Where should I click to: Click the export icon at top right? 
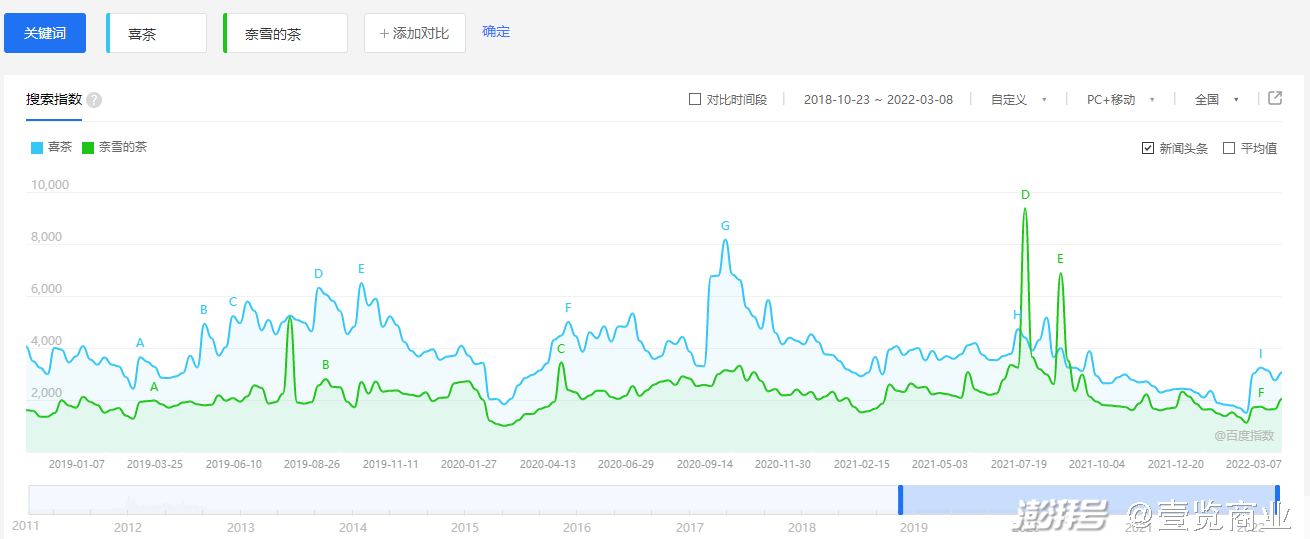(1275, 98)
